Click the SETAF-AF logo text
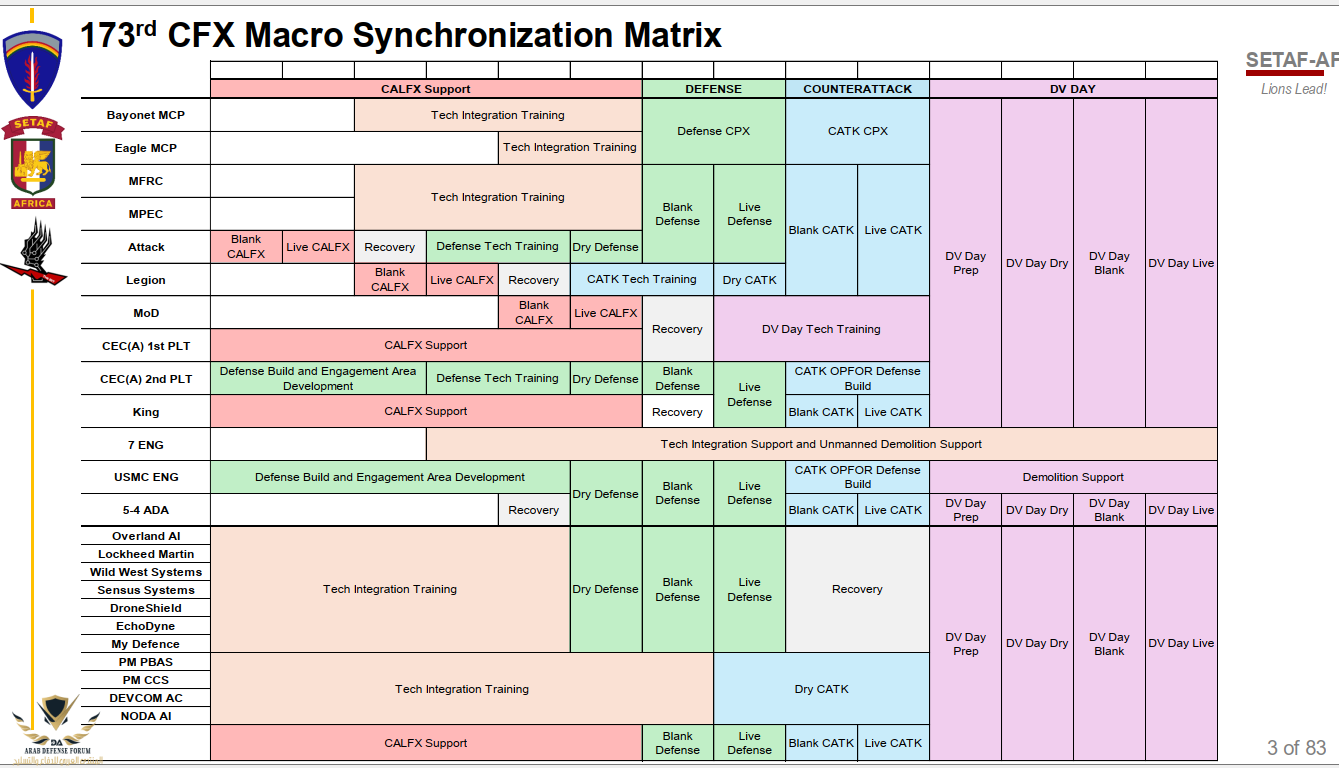1339x768 pixels. [x=1291, y=61]
